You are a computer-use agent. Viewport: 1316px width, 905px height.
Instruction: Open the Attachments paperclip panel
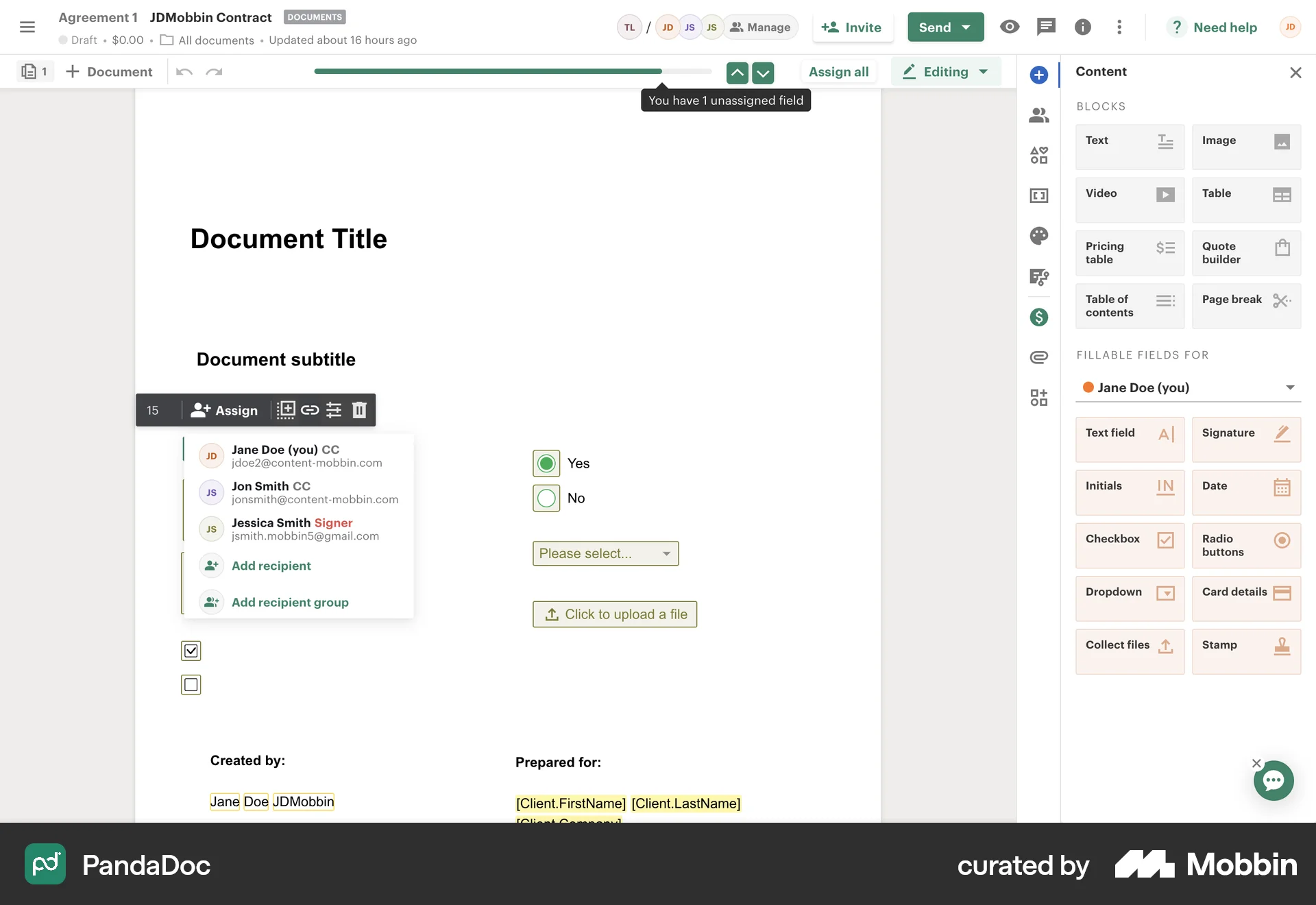pyautogui.click(x=1039, y=357)
